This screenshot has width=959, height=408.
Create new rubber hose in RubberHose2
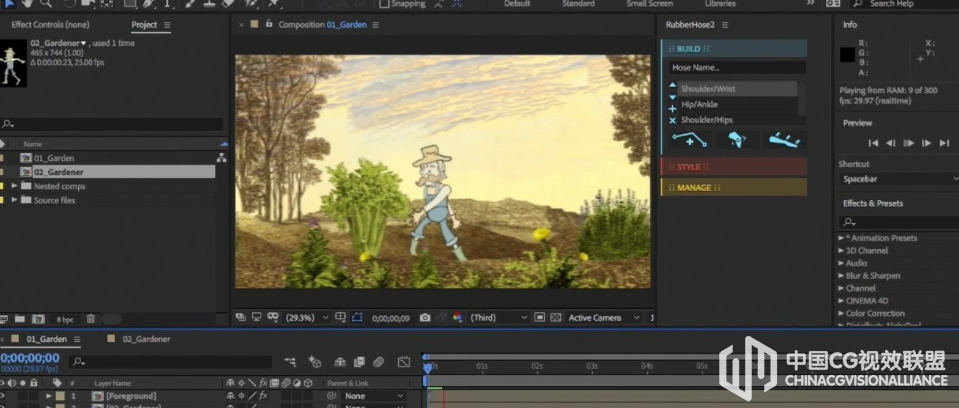[x=689, y=140]
